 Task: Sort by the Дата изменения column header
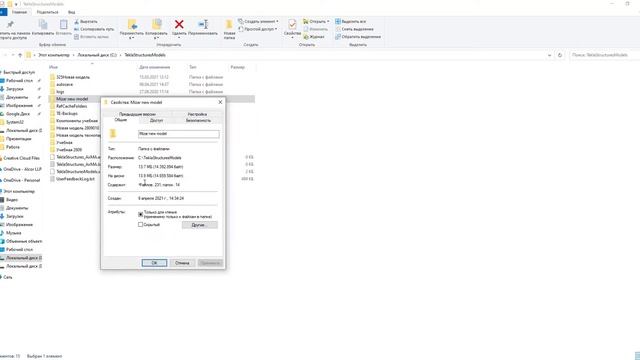tap(155, 67)
